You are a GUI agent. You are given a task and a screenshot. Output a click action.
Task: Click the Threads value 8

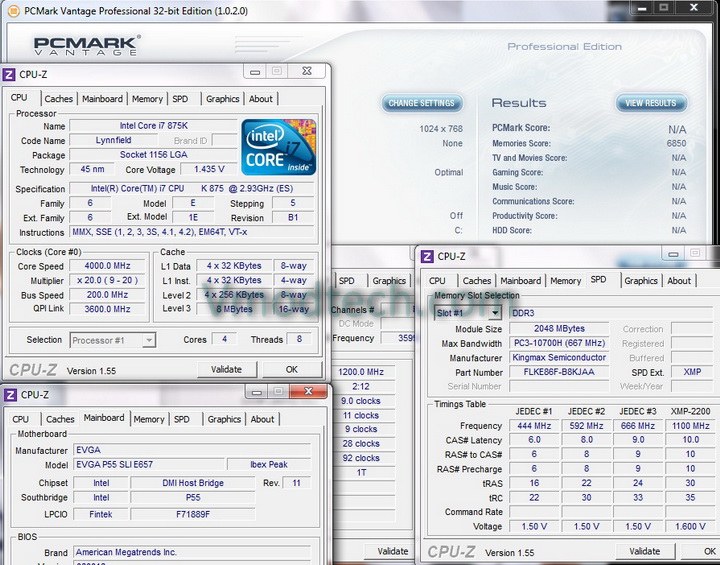pos(299,339)
